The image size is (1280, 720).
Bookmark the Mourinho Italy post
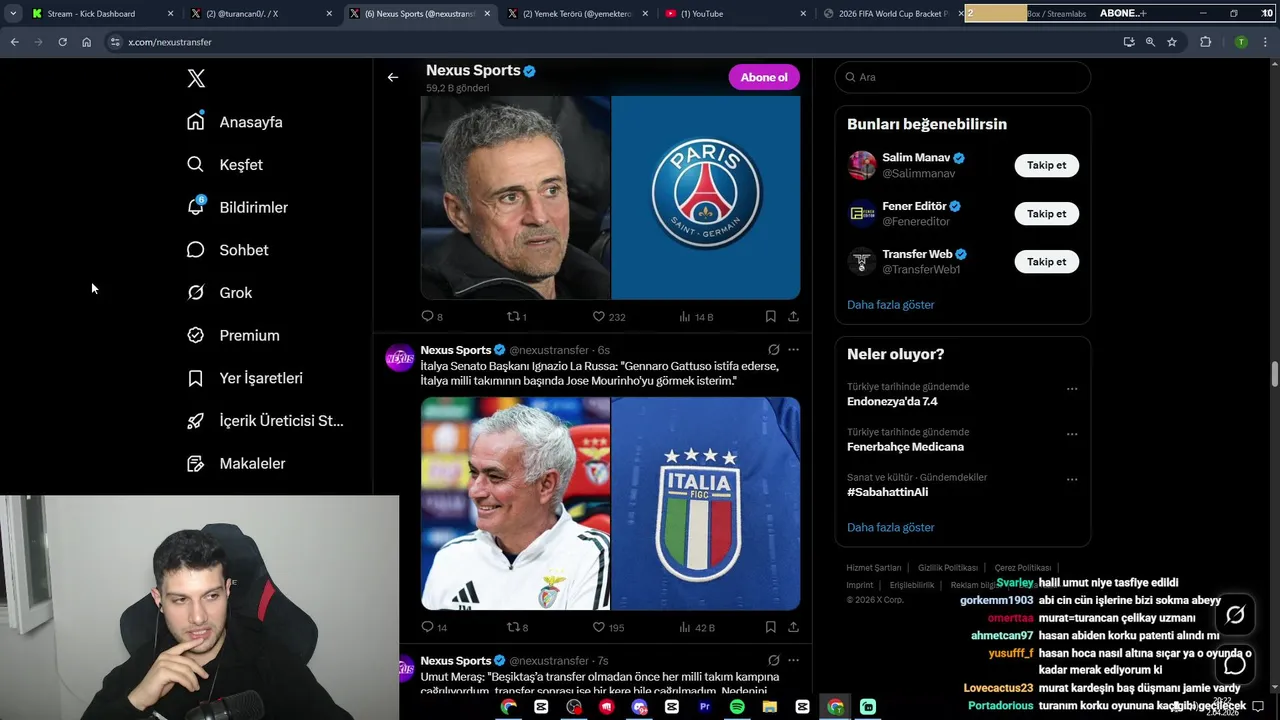(770, 627)
